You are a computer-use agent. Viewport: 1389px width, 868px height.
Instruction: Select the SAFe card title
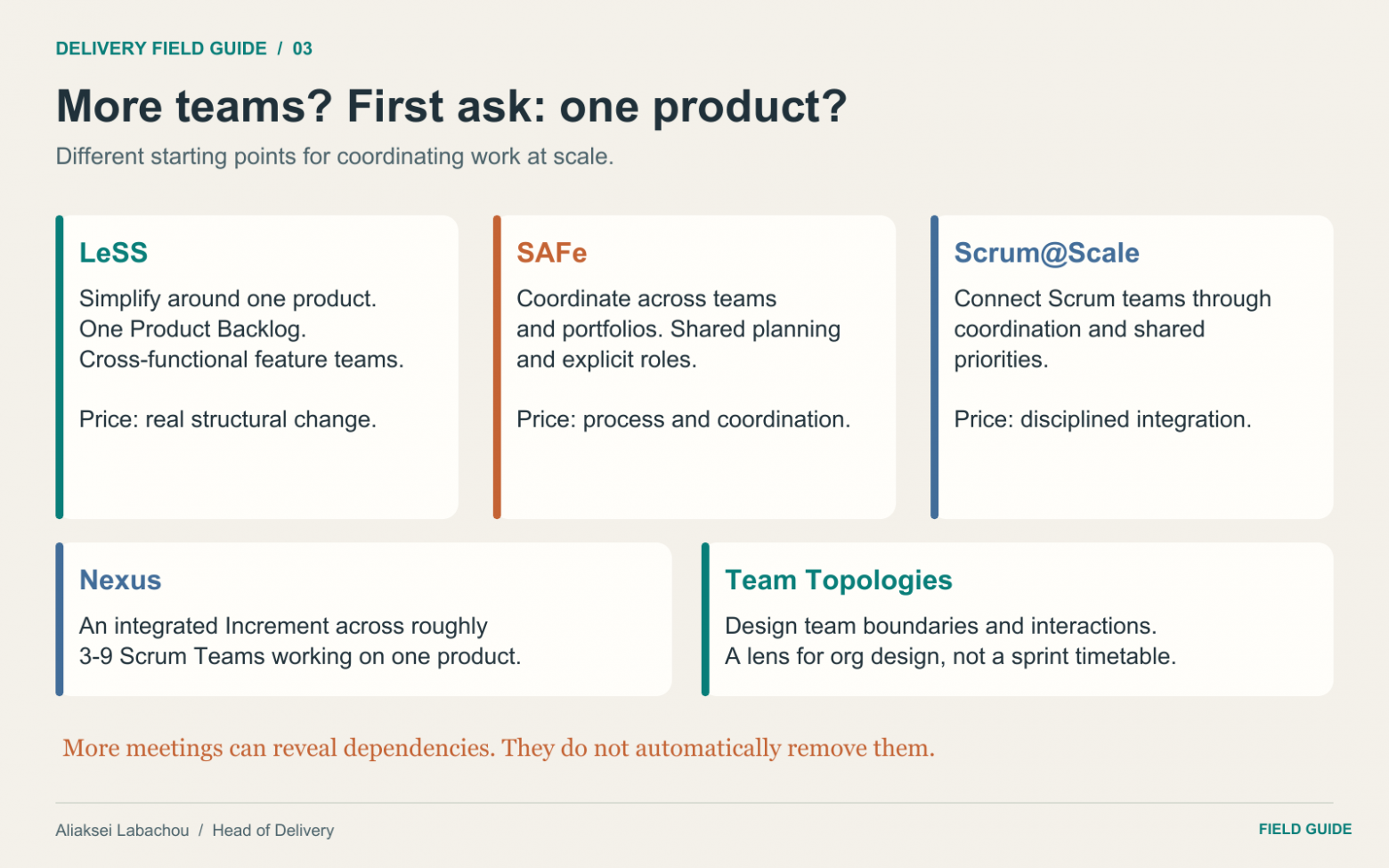point(551,253)
